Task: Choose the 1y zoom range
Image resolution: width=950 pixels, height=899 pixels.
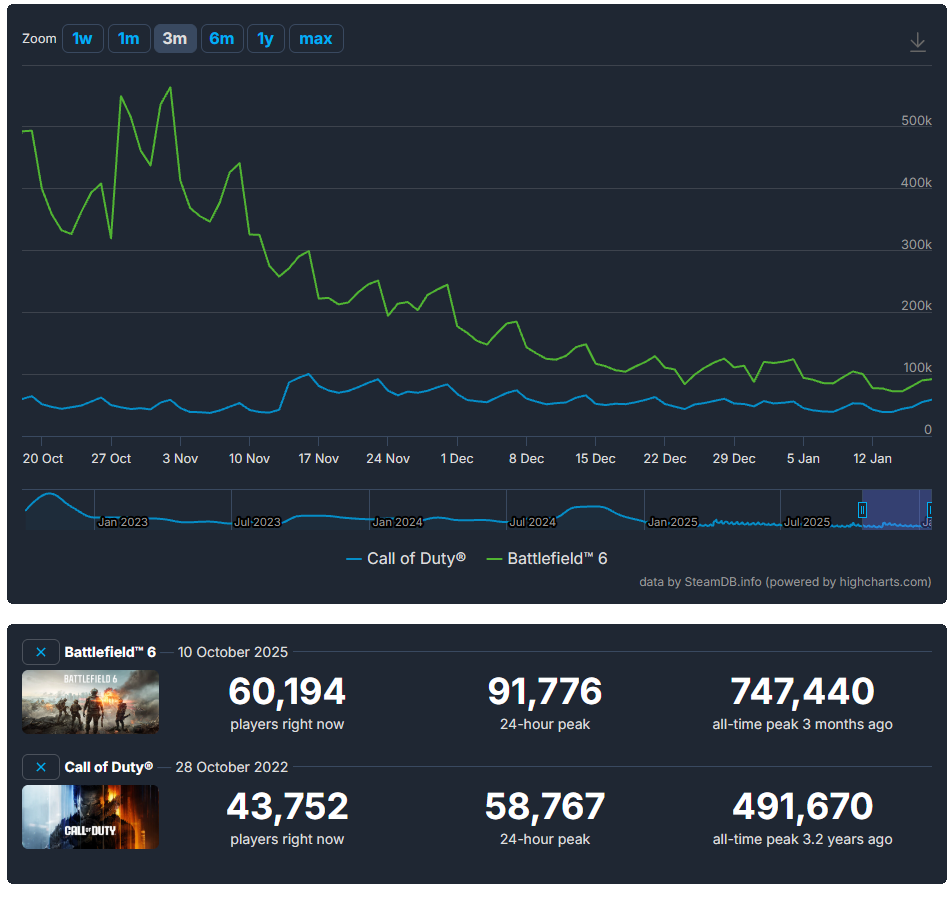Action: pos(265,39)
